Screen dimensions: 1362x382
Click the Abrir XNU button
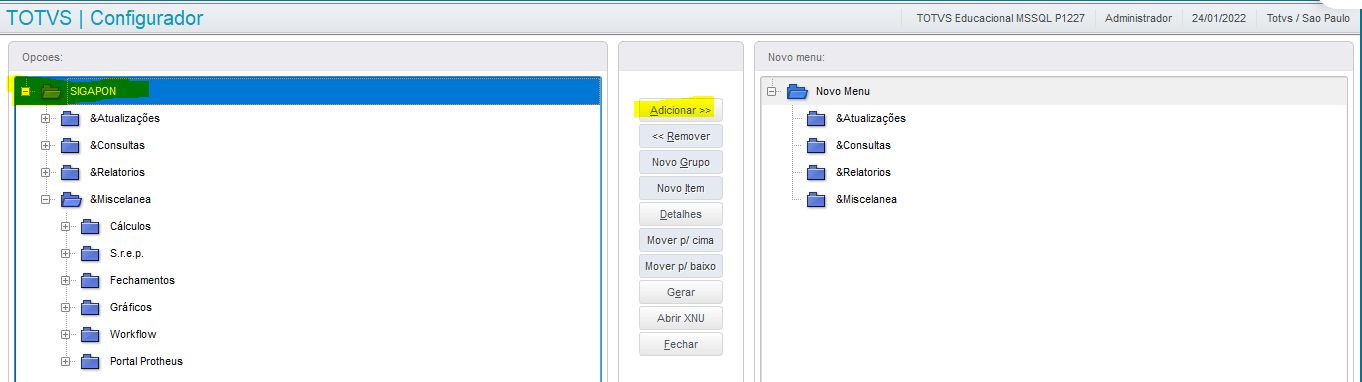tap(681, 318)
